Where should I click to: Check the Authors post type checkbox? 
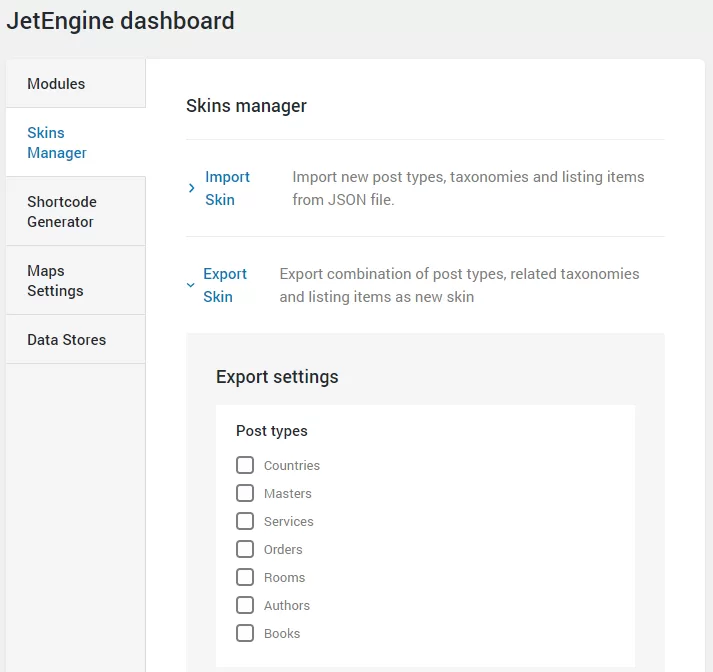click(245, 605)
